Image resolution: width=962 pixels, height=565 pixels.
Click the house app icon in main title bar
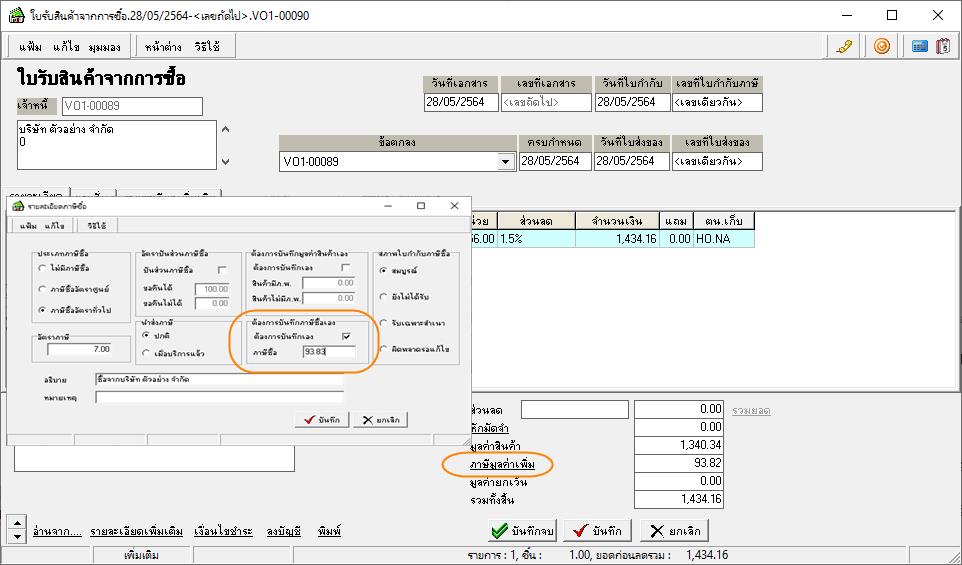click(x=17, y=15)
